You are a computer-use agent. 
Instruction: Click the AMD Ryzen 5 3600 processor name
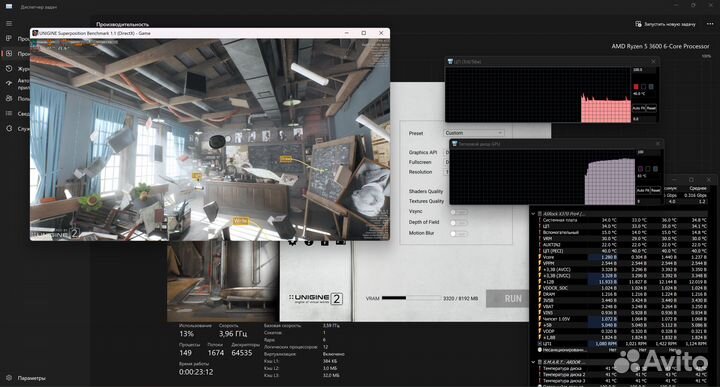tap(660, 46)
